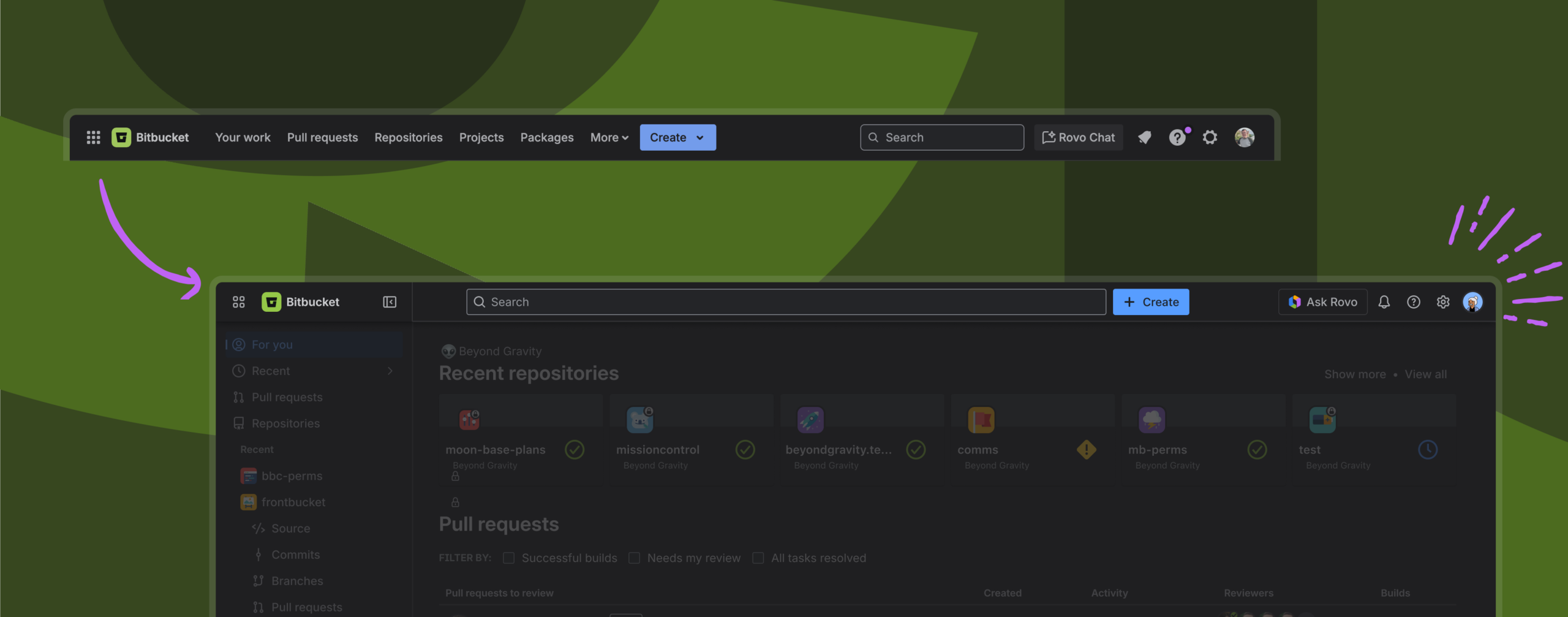Click Reviewers column header
The width and height of the screenshot is (1568, 617).
pos(1248,593)
